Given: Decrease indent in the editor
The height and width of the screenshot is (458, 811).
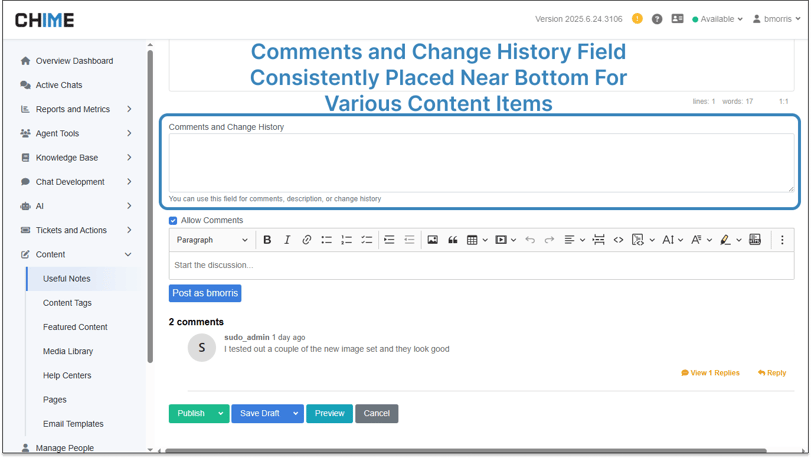Looking at the screenshot, I should coord(409,240).
